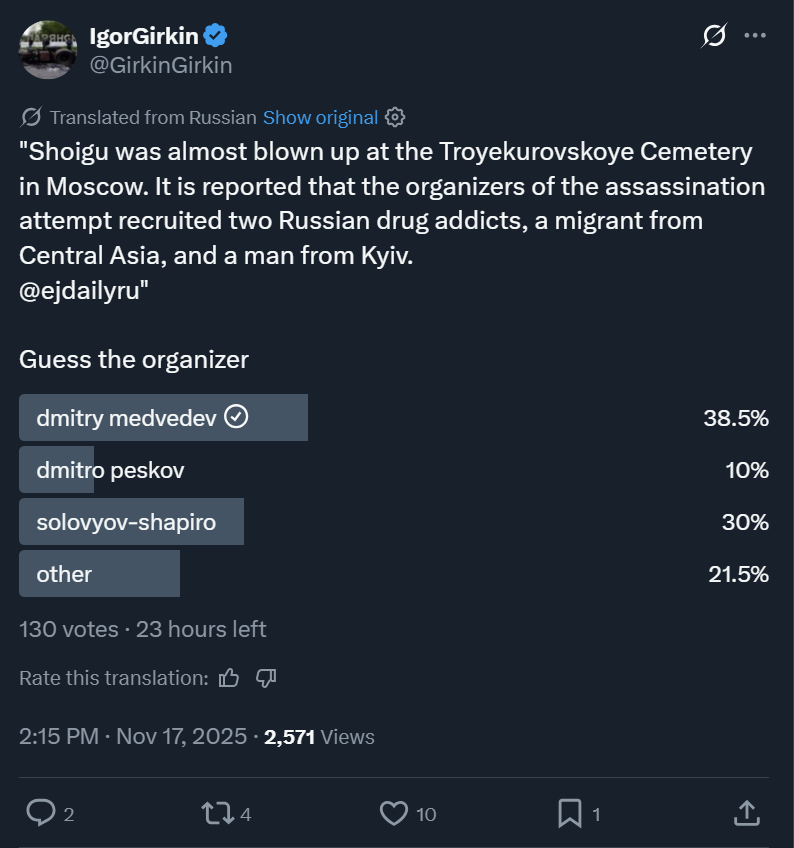
Task: Click the reply speech bubble icon
Action: click(40, 813)
